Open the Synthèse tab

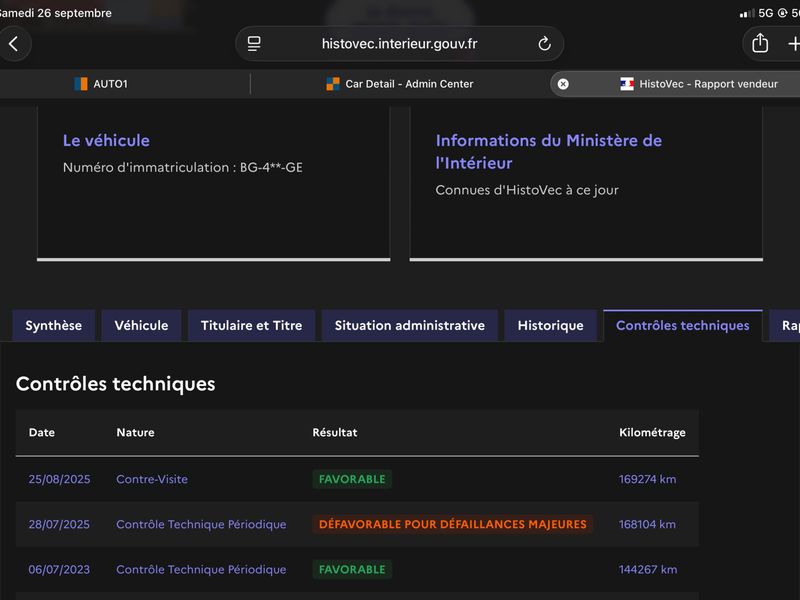(x=54, y=326)
